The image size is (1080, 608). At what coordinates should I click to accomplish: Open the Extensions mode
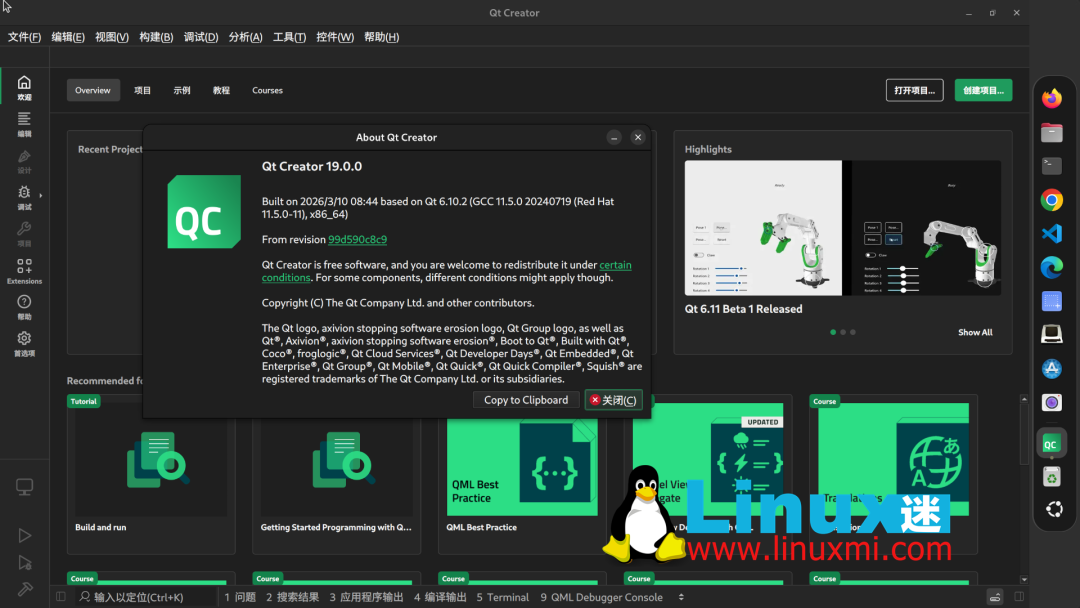24,271
